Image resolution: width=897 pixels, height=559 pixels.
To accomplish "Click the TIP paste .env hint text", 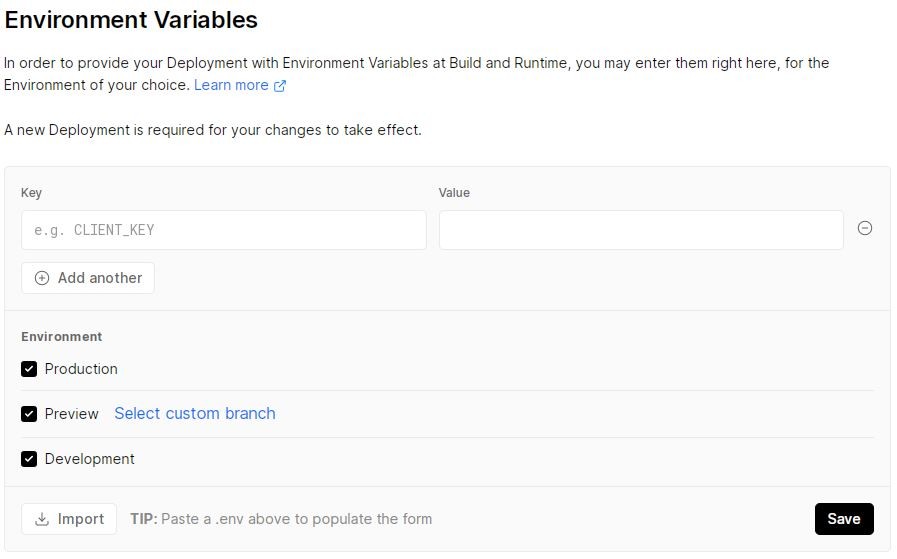I will click(281, 519).
